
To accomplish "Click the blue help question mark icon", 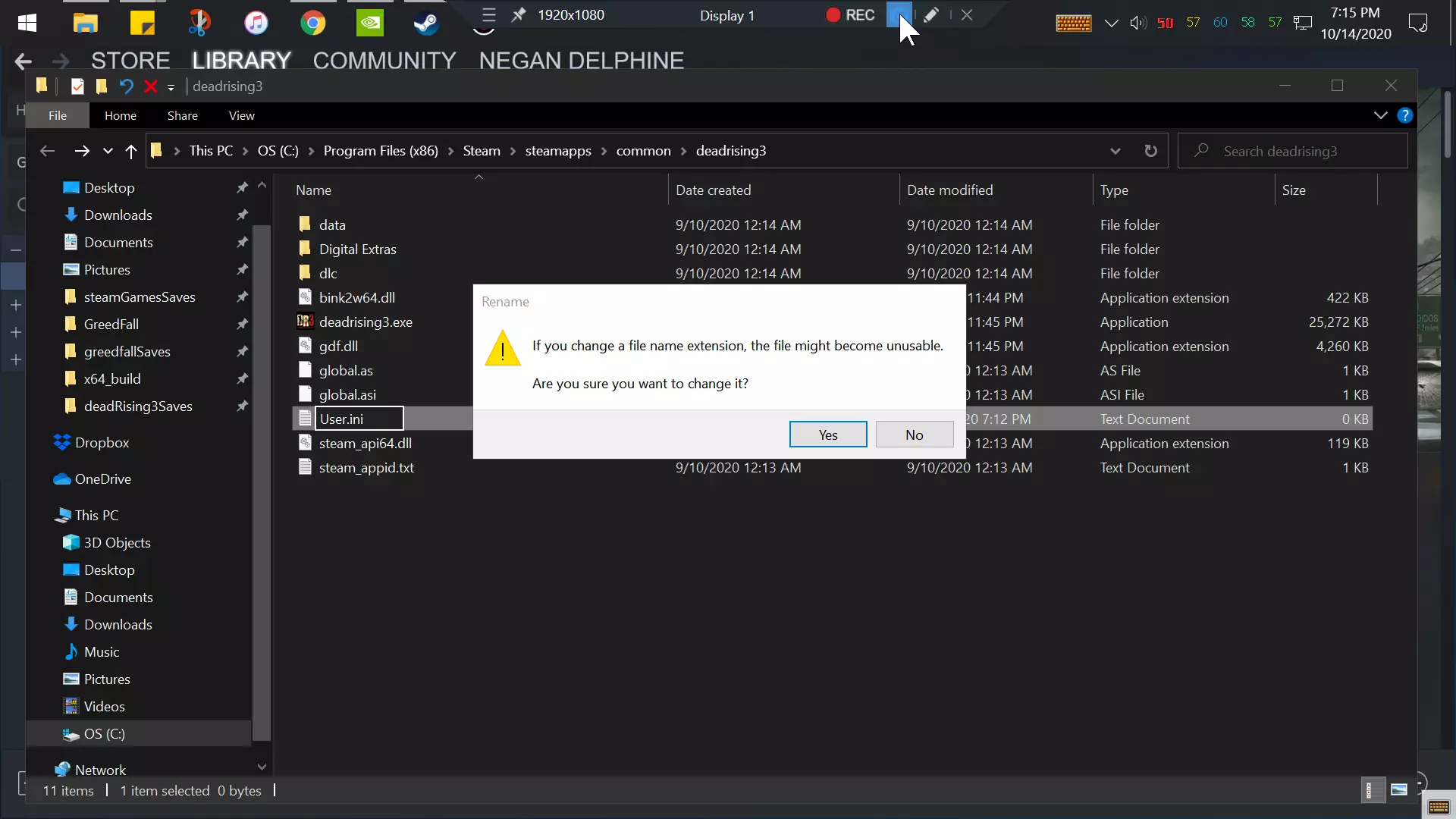I will [x=1404, y=115].
